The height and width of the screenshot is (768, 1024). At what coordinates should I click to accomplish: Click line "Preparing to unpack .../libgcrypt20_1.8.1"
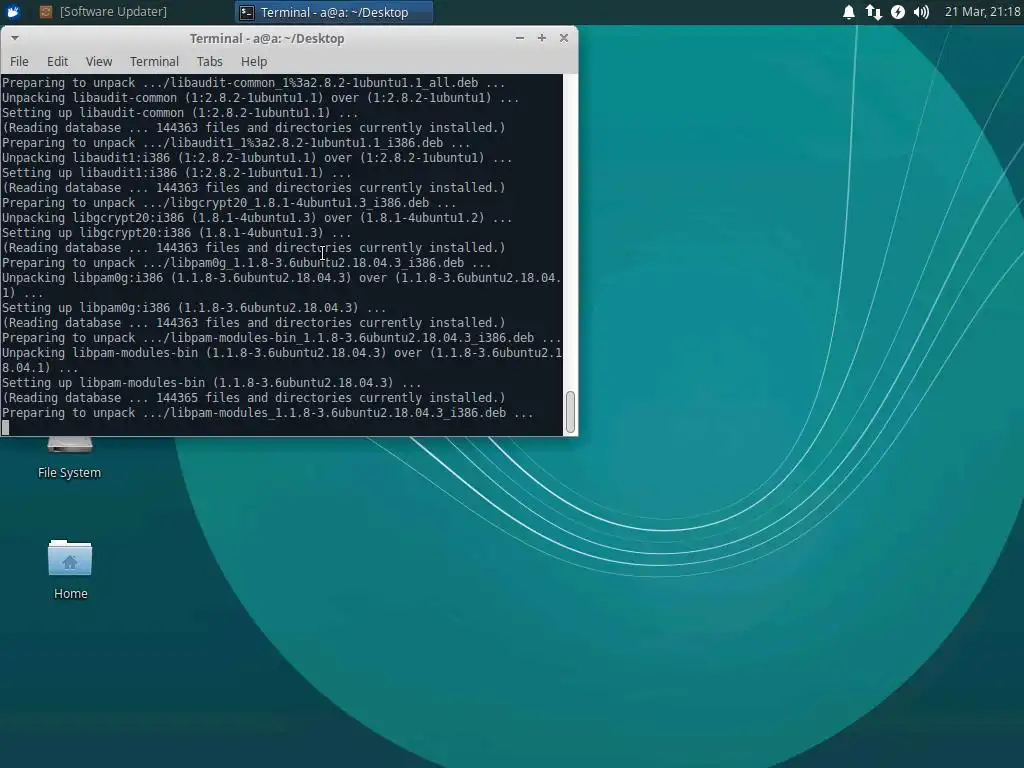point(229,202)
